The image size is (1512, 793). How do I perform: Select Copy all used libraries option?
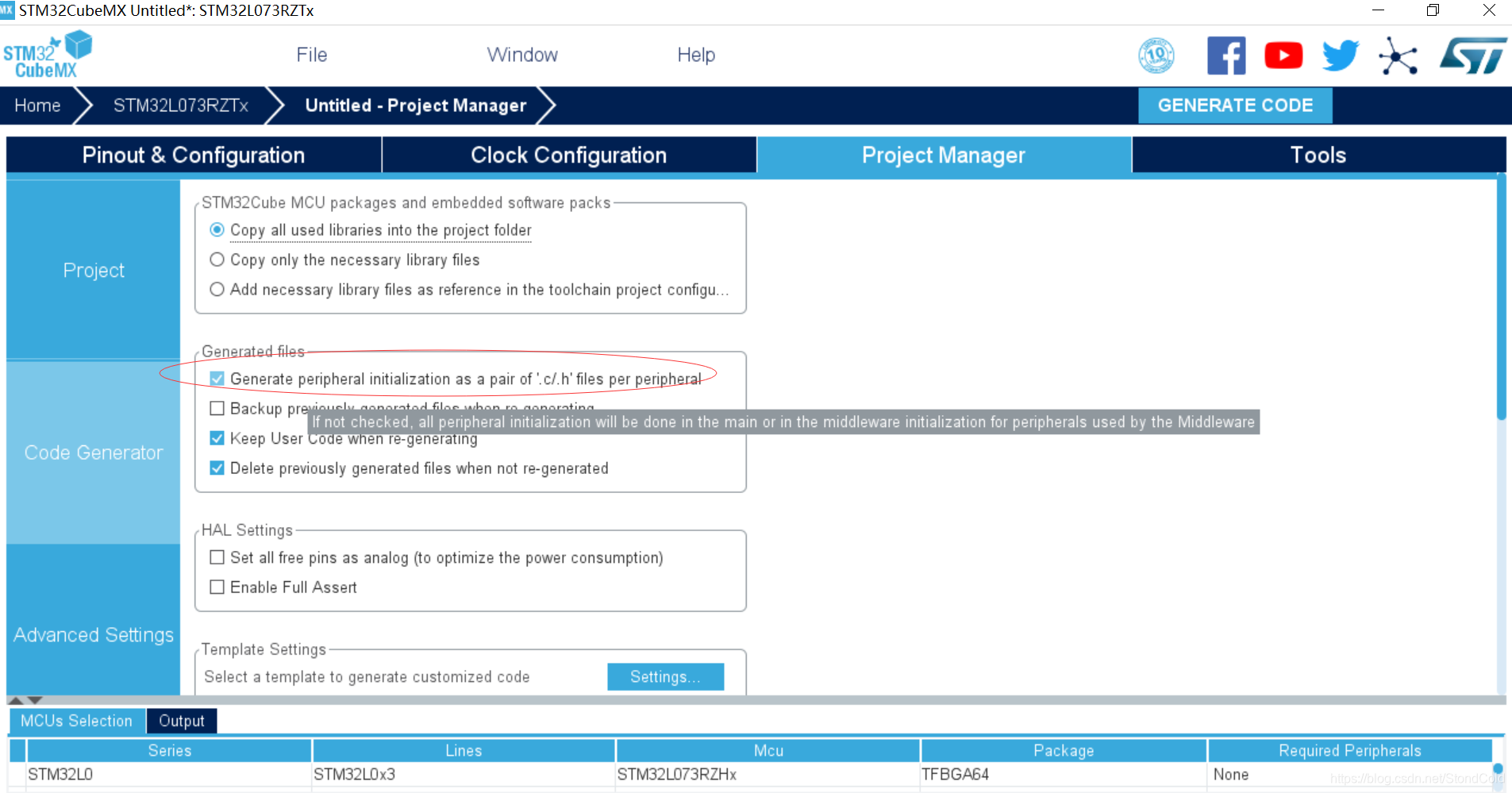217,229
